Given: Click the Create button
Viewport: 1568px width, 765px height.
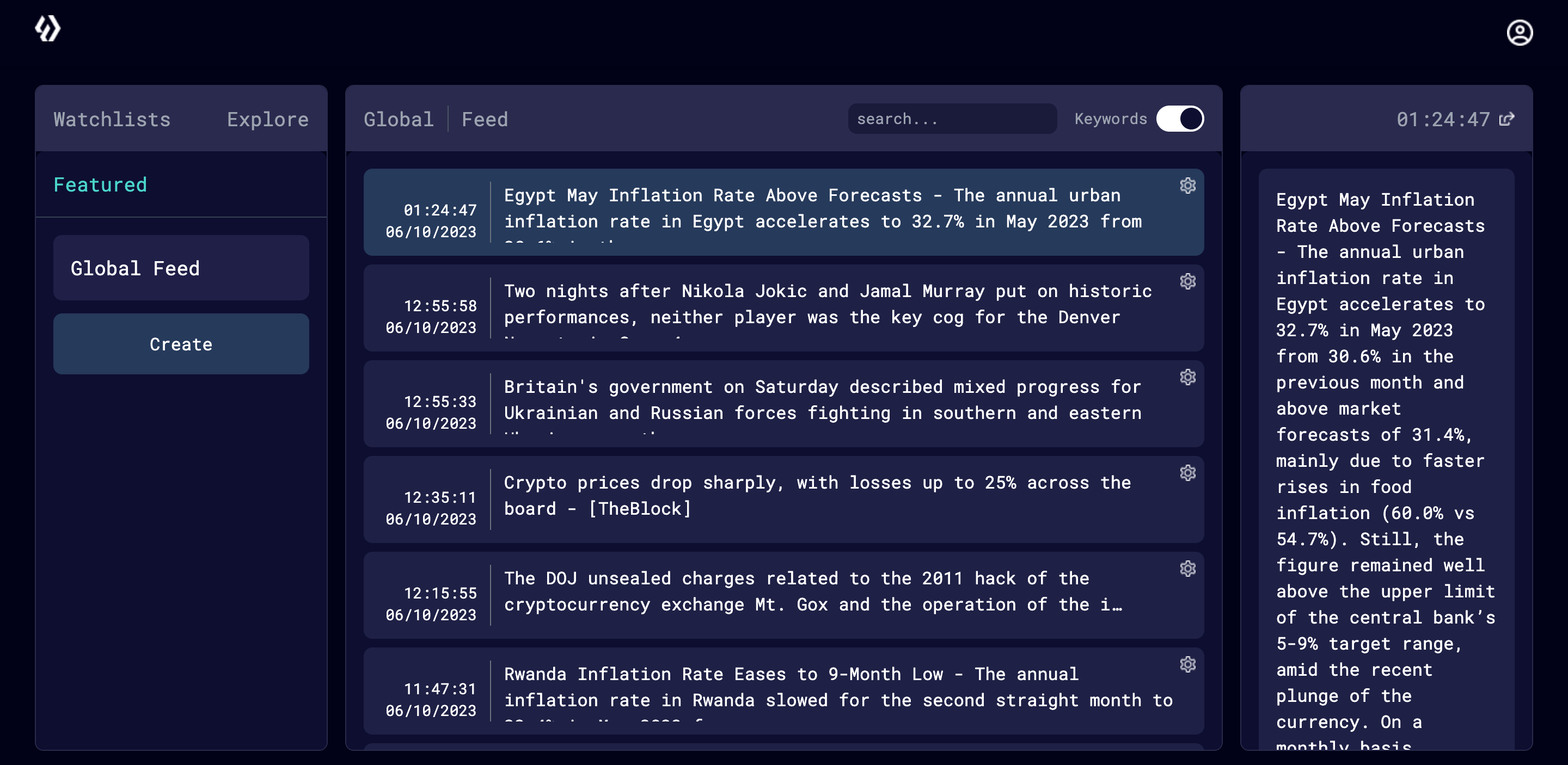Looking at the screenshot, I should click(181, 343).
